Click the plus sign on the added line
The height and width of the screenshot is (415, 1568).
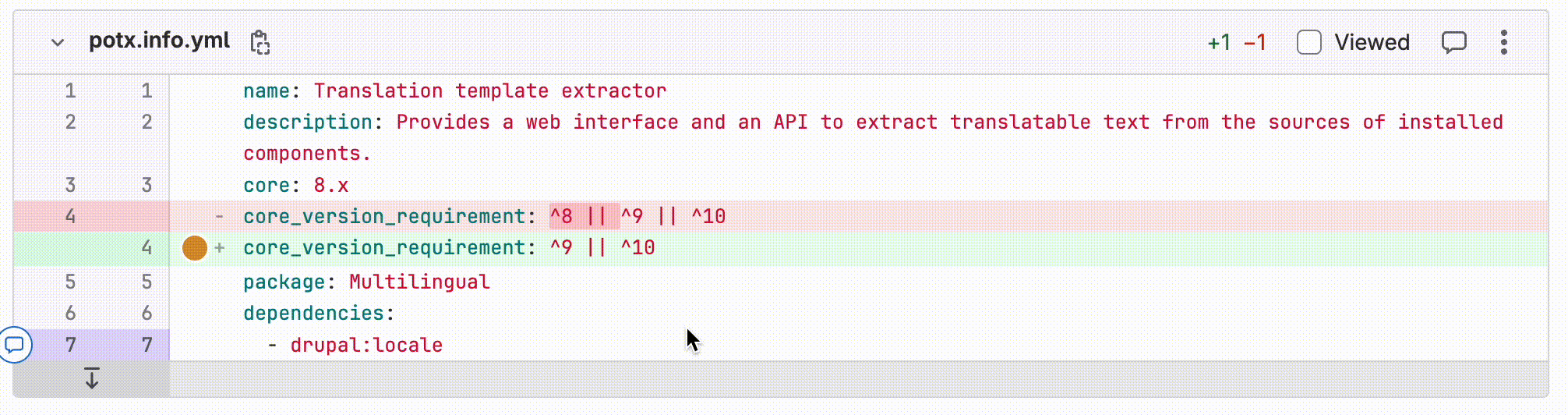[220, 248]
